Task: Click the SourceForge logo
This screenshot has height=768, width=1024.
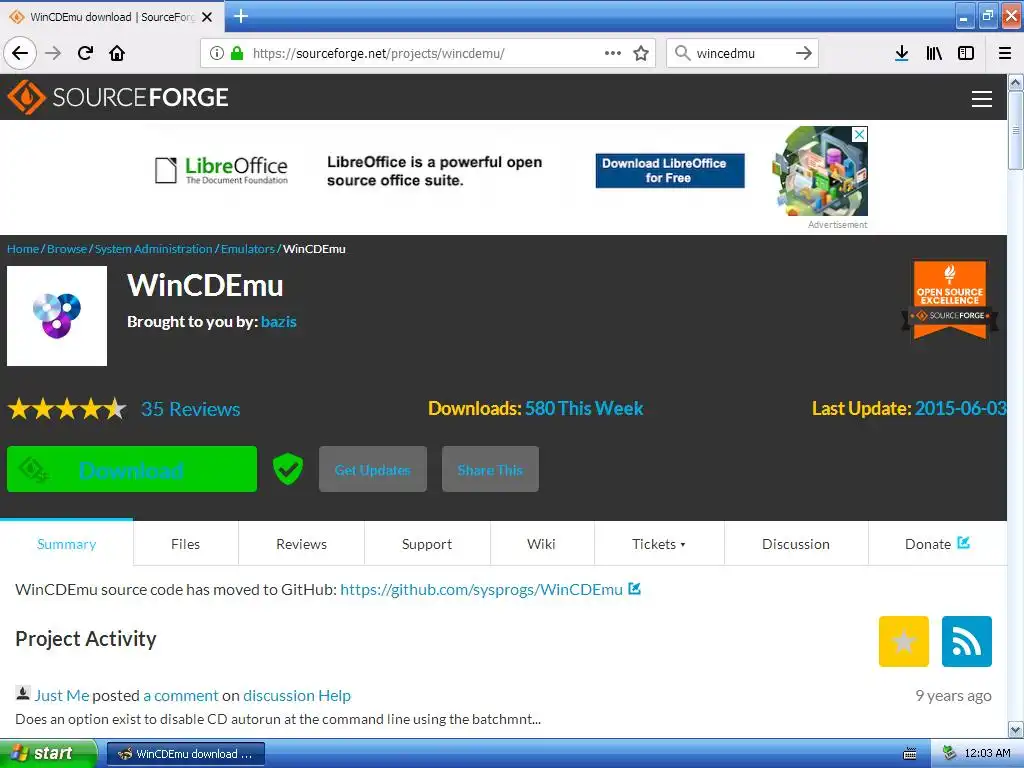Action: (x=118, y=97)
